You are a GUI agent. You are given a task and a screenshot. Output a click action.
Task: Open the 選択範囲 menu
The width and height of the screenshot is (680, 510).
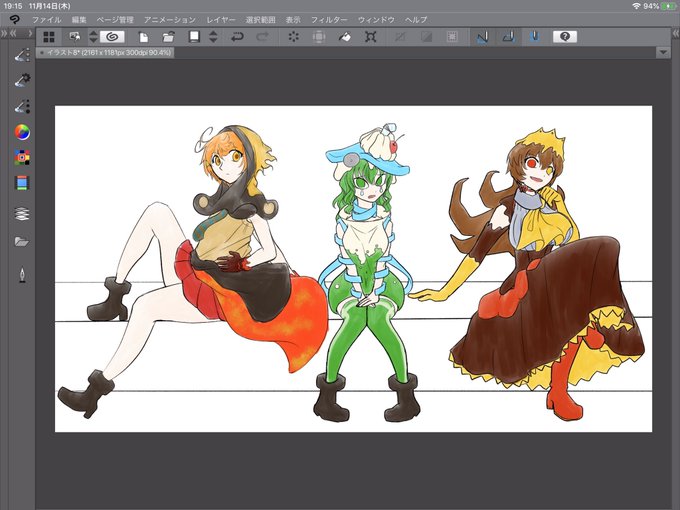(x=260, y=20)
